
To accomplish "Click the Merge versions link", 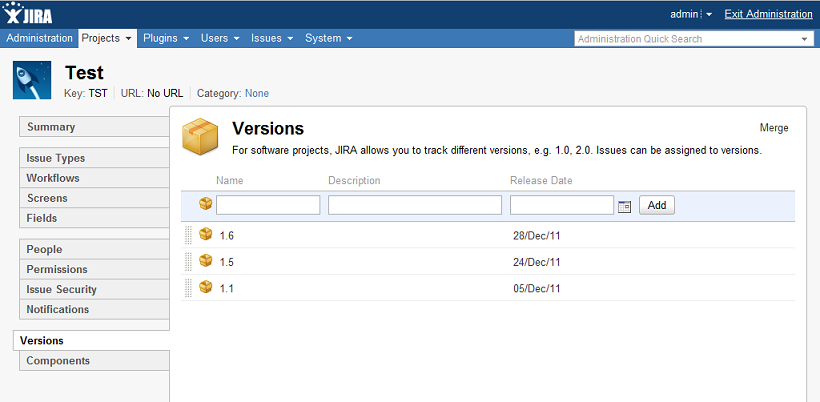I will (774, 128).
